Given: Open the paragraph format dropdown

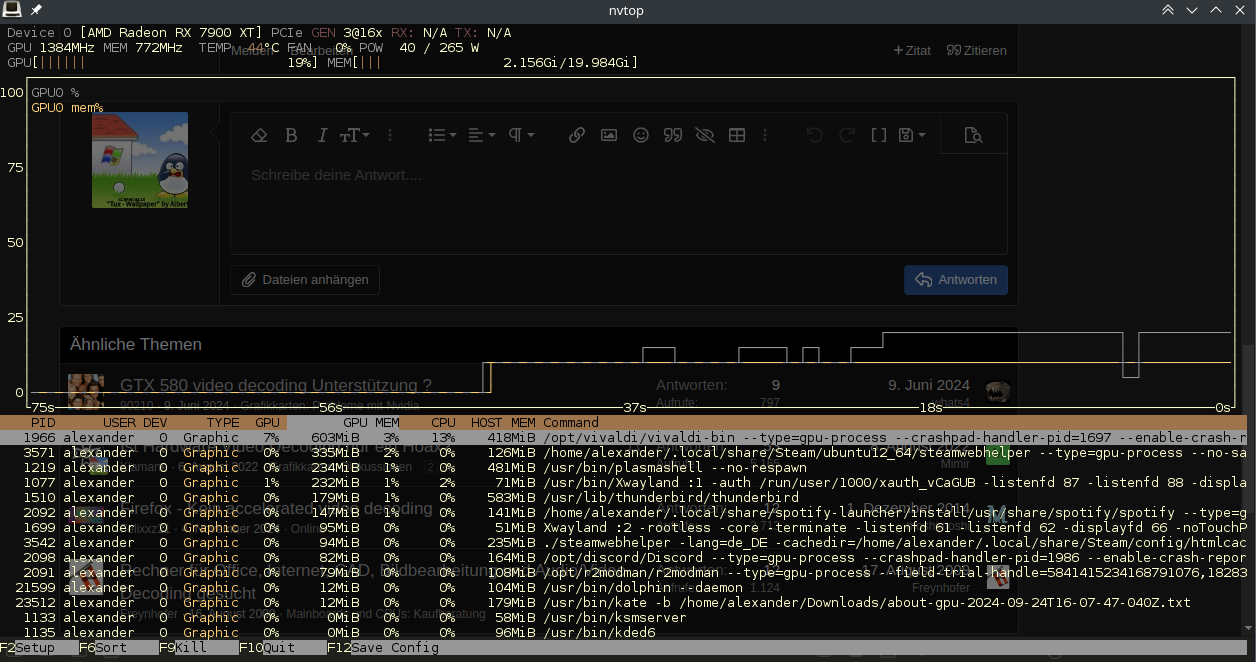Looking at the screenshot, I should point(521,135).
